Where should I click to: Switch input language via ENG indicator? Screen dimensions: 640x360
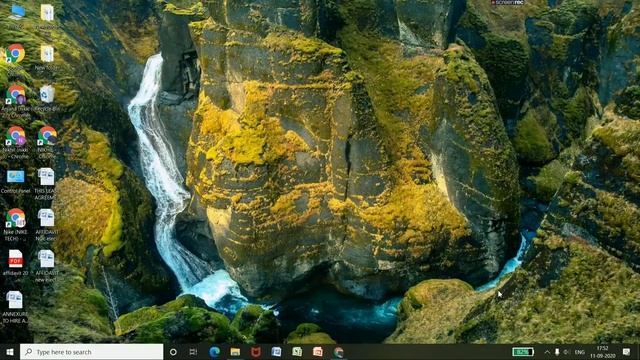point(580,352)
